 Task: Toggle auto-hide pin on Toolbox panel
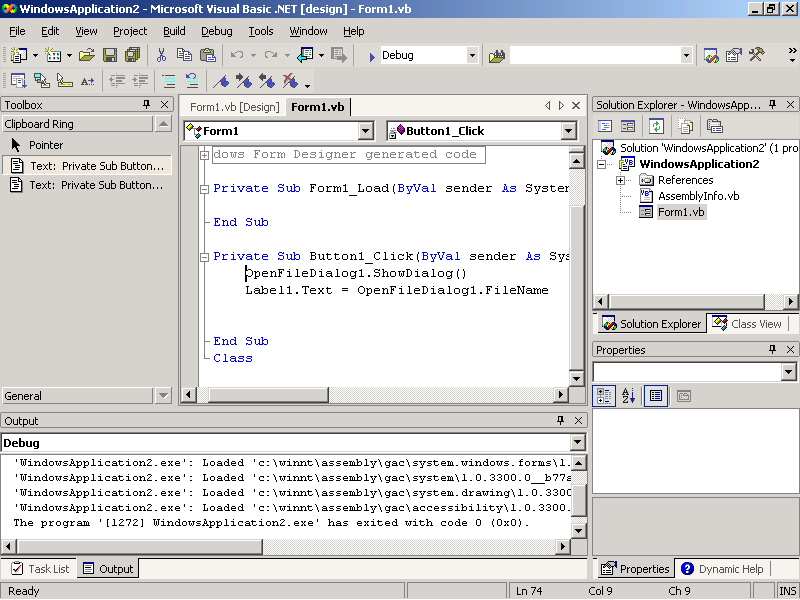click(x=146, y=105)
